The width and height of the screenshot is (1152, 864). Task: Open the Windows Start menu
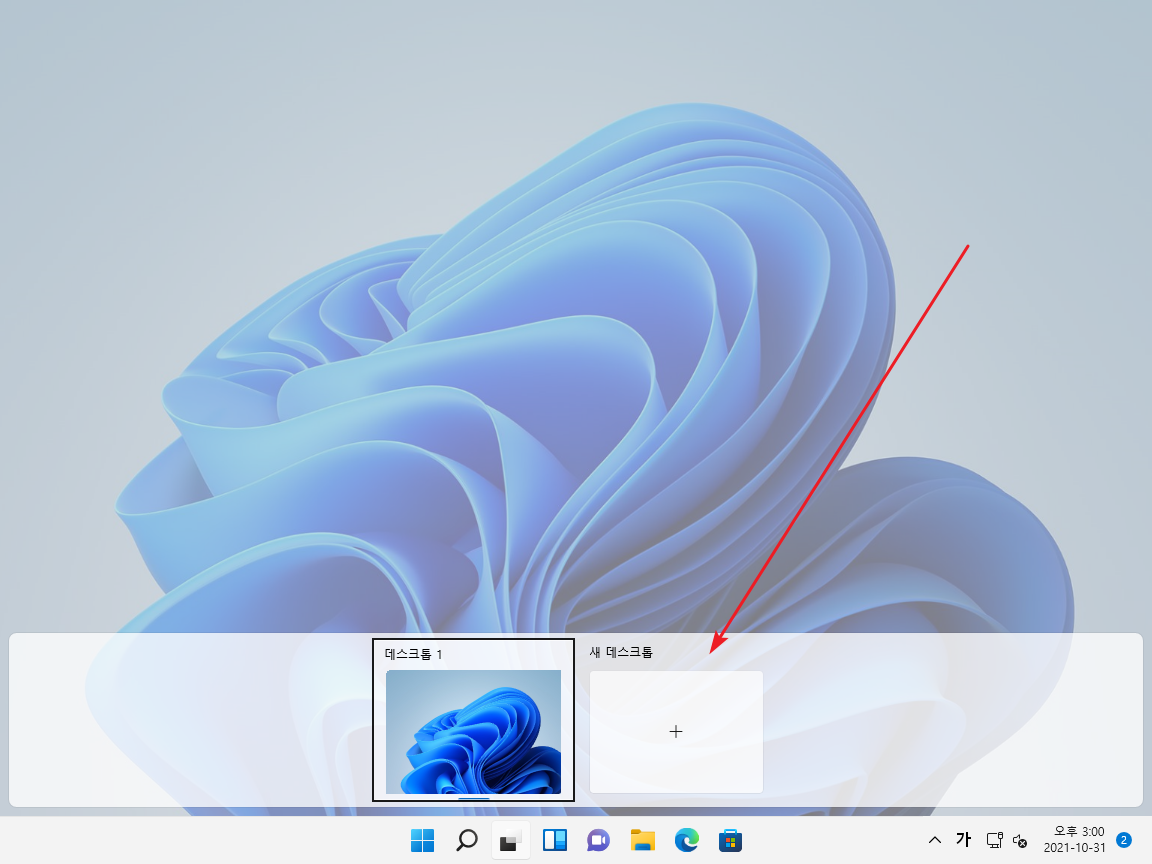(x=422, y=840)
